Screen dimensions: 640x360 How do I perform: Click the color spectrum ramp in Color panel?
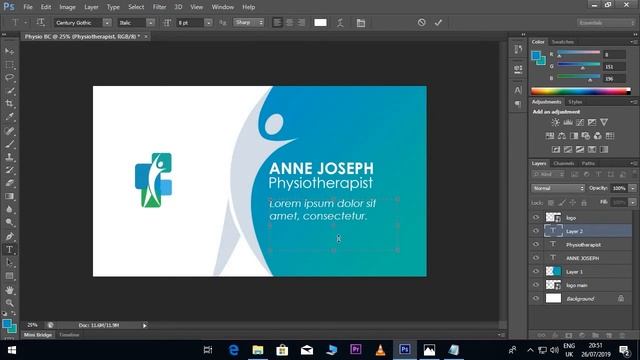[x=580, y=91]
